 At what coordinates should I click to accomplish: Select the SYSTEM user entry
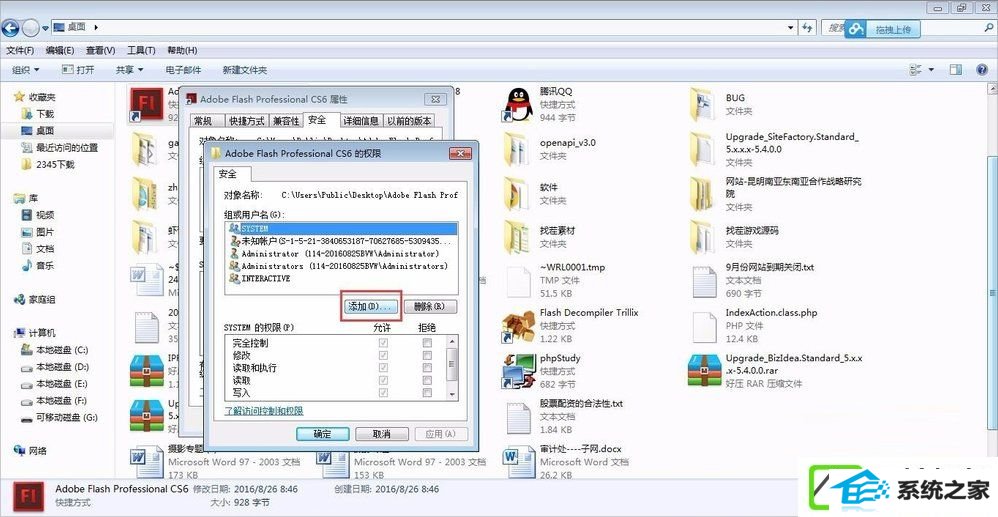tap(342, 228)
